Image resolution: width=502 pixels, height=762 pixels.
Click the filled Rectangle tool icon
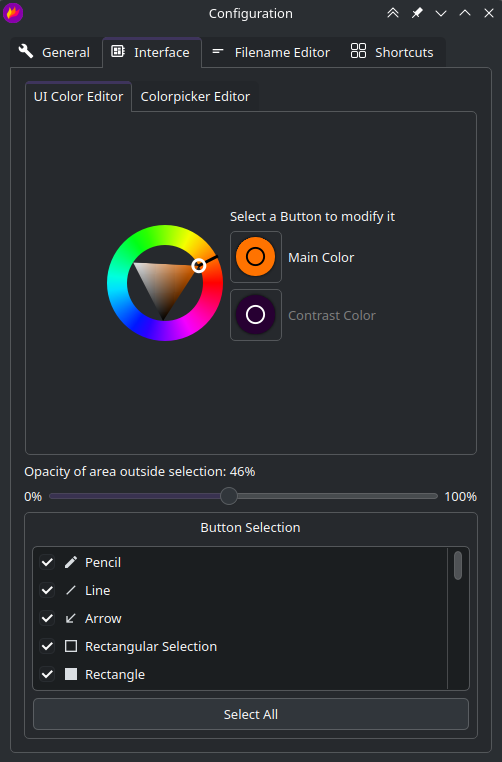coord(71,674)
